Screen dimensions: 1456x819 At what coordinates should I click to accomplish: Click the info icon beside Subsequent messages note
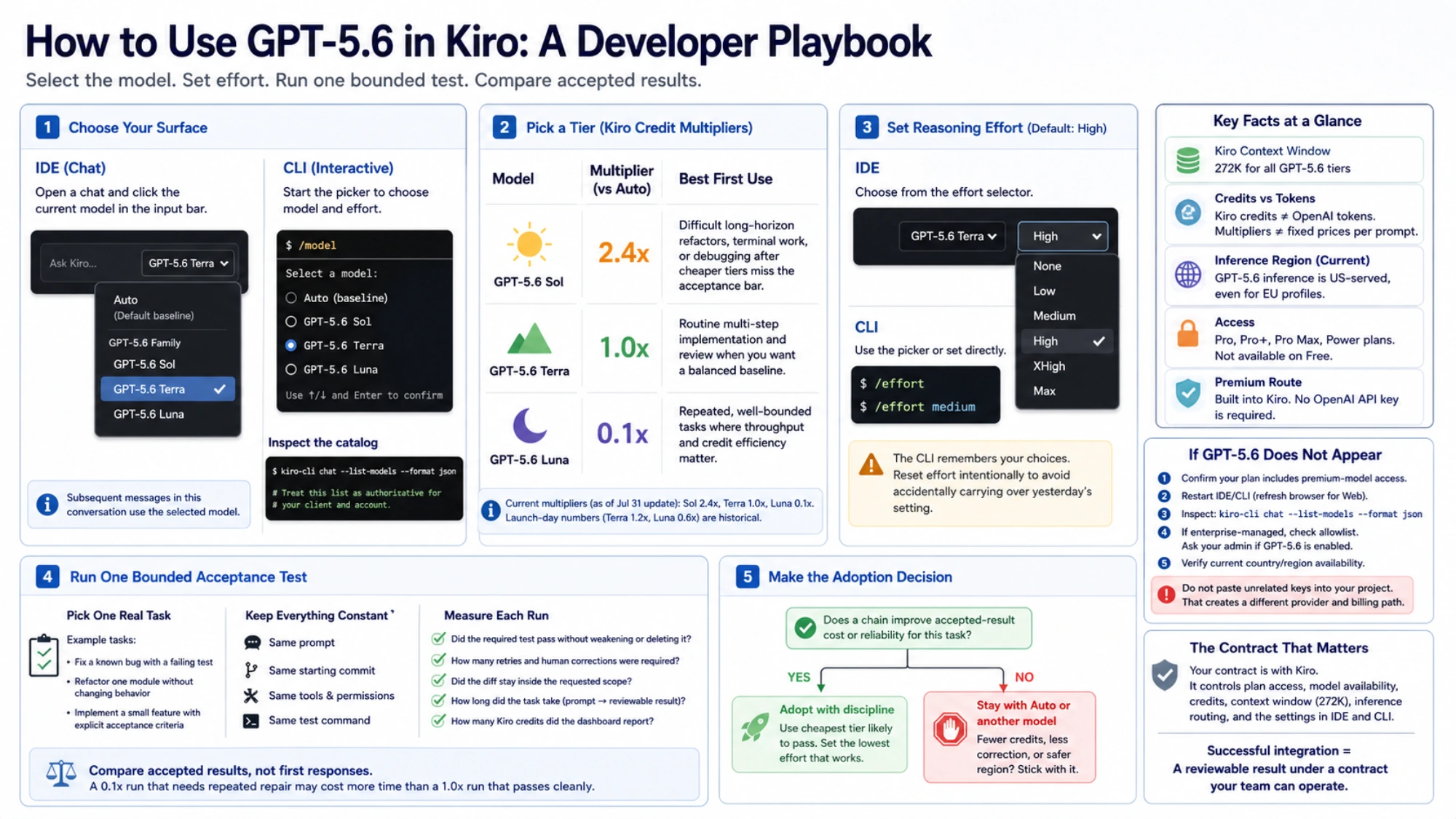[x=47, y=504]
